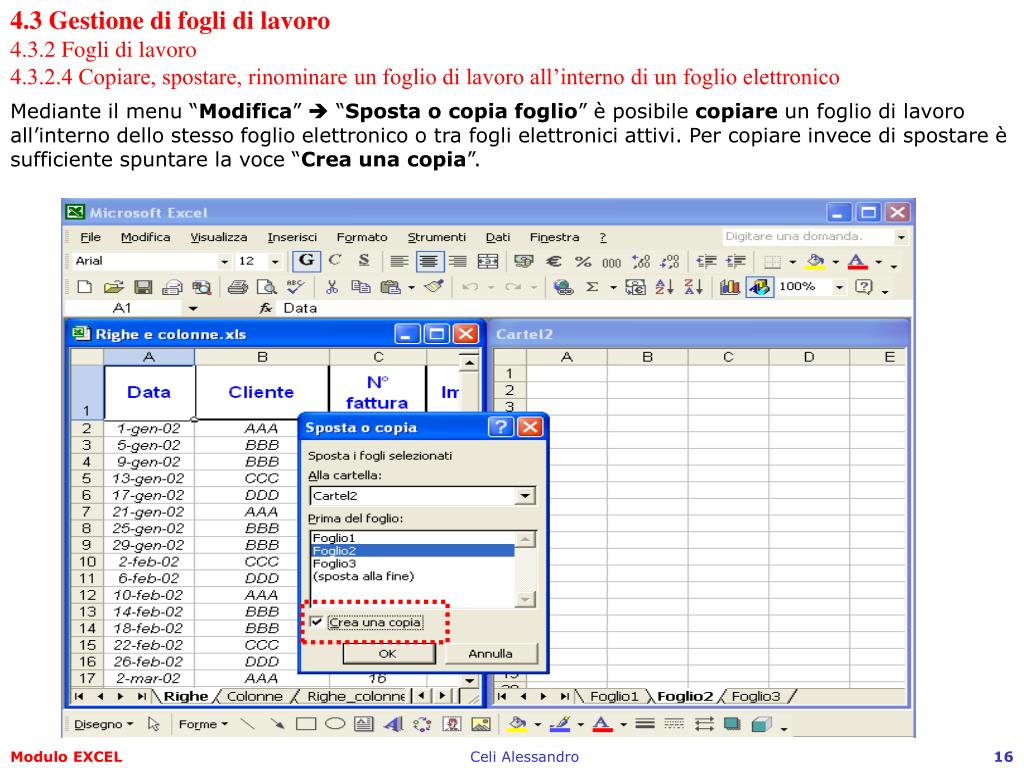Open a file with the folder icon
Viewport: 1024px width, 768px height.
point(114,287)
